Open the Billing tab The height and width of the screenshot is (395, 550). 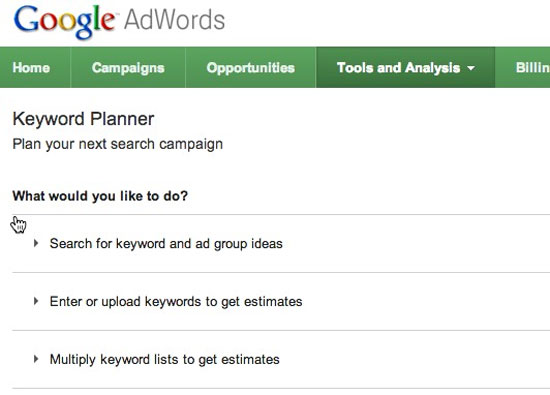(523, 67)
